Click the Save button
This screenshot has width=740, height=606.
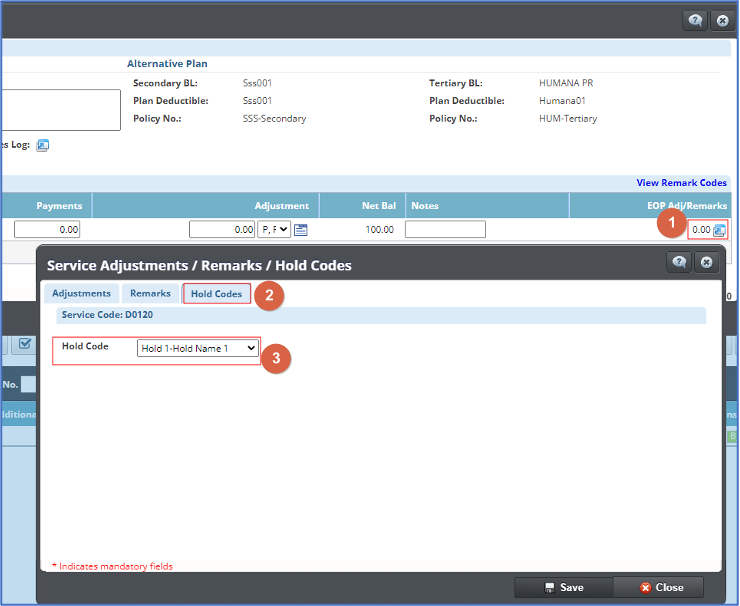point(563,587)
